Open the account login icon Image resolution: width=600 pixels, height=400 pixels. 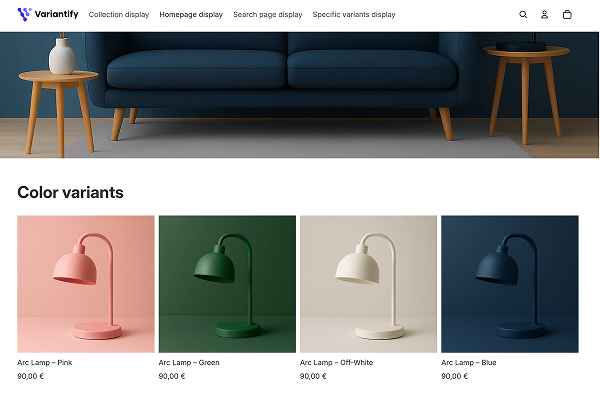coord(544,15)
